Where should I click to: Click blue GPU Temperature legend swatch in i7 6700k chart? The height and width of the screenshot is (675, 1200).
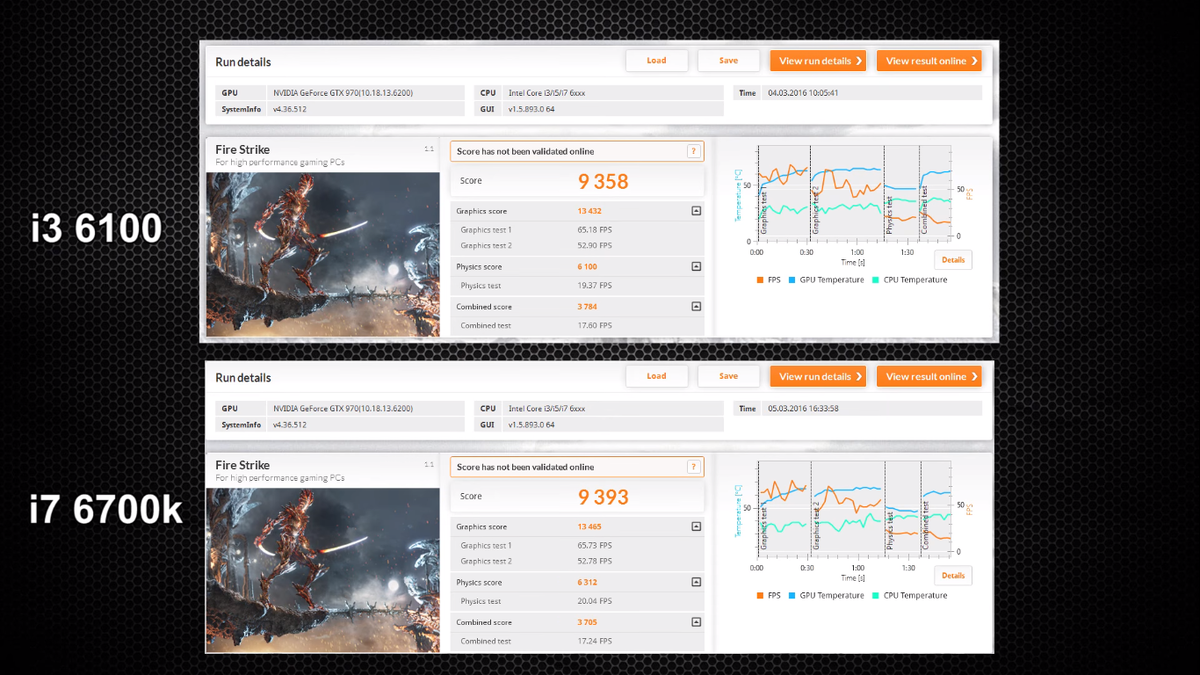coord(792,595)
